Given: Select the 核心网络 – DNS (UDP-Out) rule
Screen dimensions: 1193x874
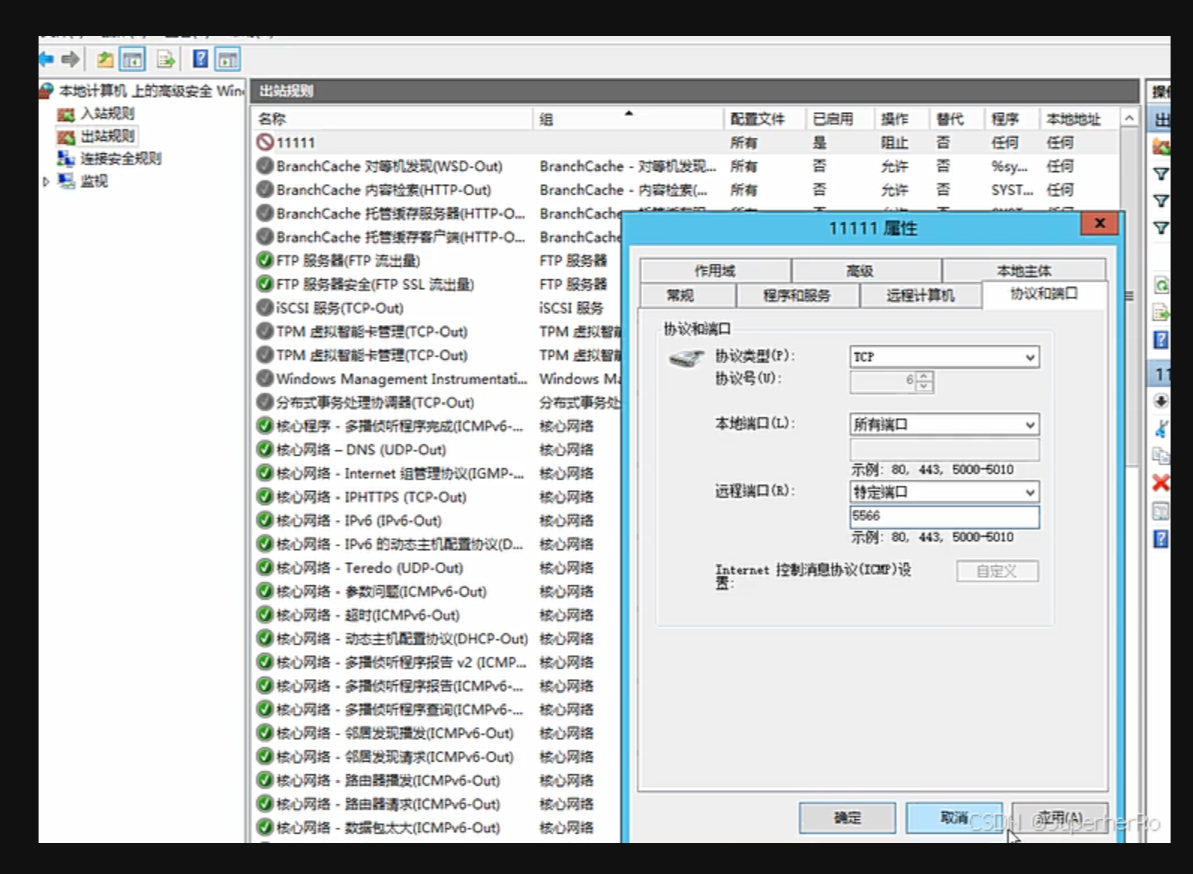Looking at the screenshot, I should pos(361,450).
